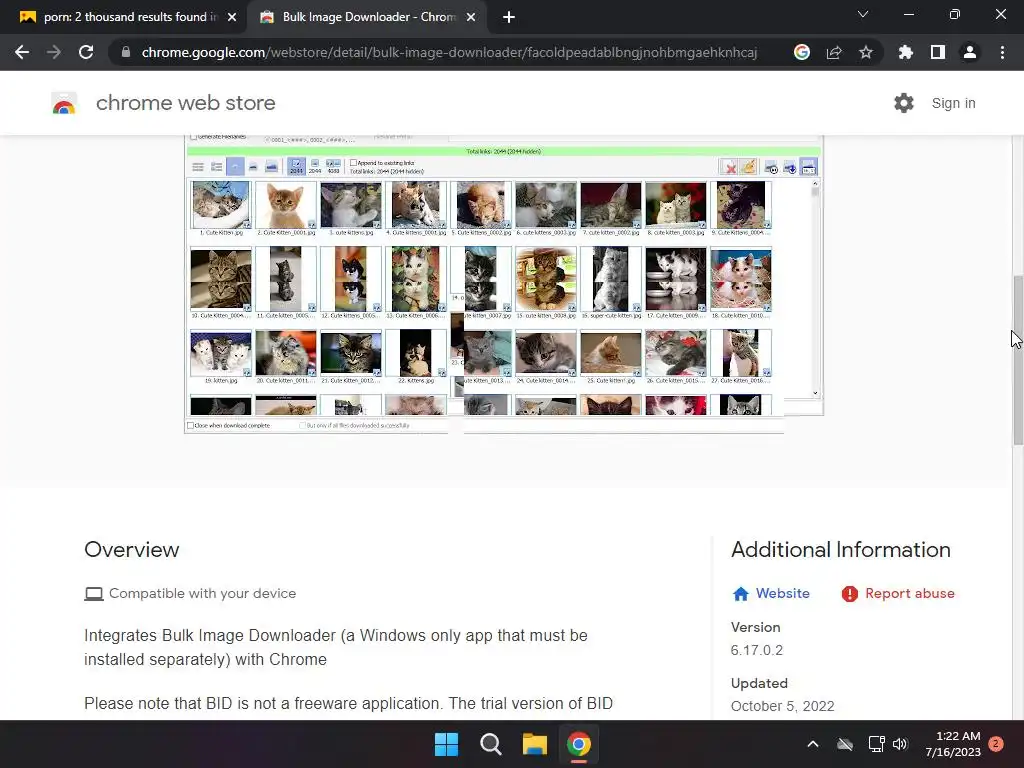The height and width of the screenshot is (768, 1024).
Task: Open web store settings gear
Action: tap(904, 103)
